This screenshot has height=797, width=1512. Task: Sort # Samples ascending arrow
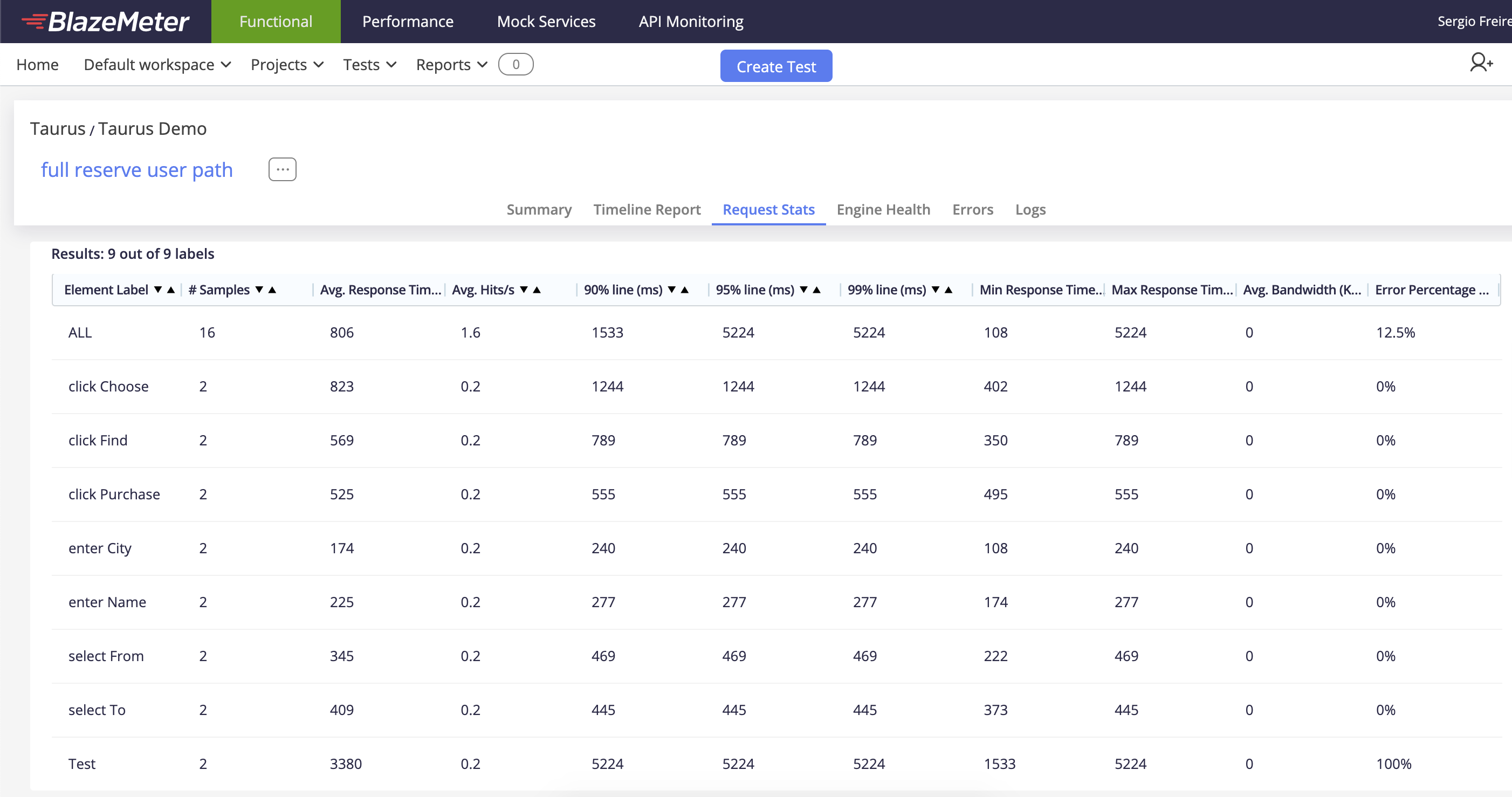(x=272, y=290)
